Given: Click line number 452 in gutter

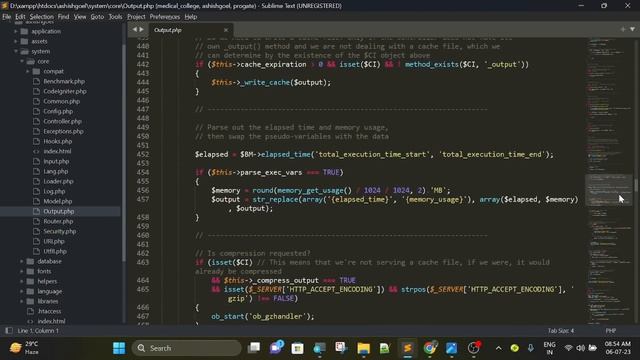Looking at the screenshot, I should coord(143,154).
